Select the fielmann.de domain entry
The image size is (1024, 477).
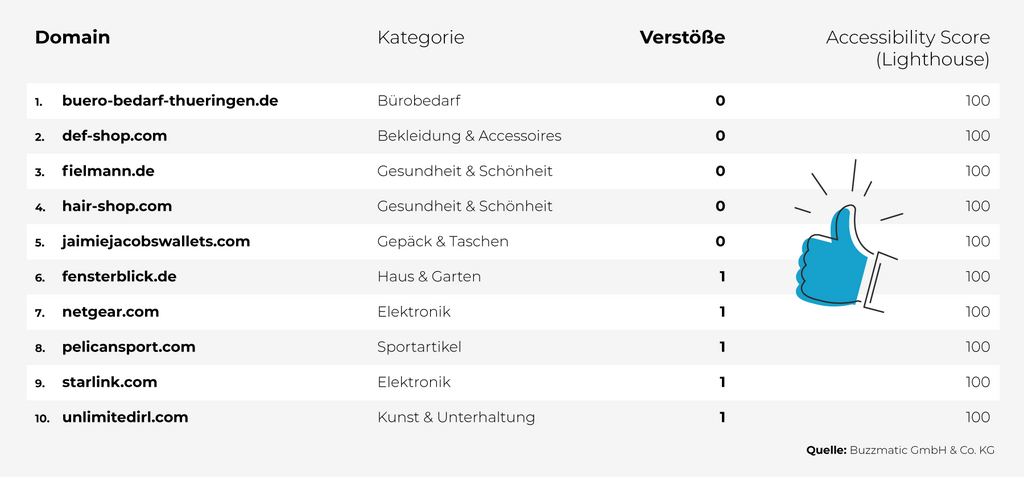(108, 171)
